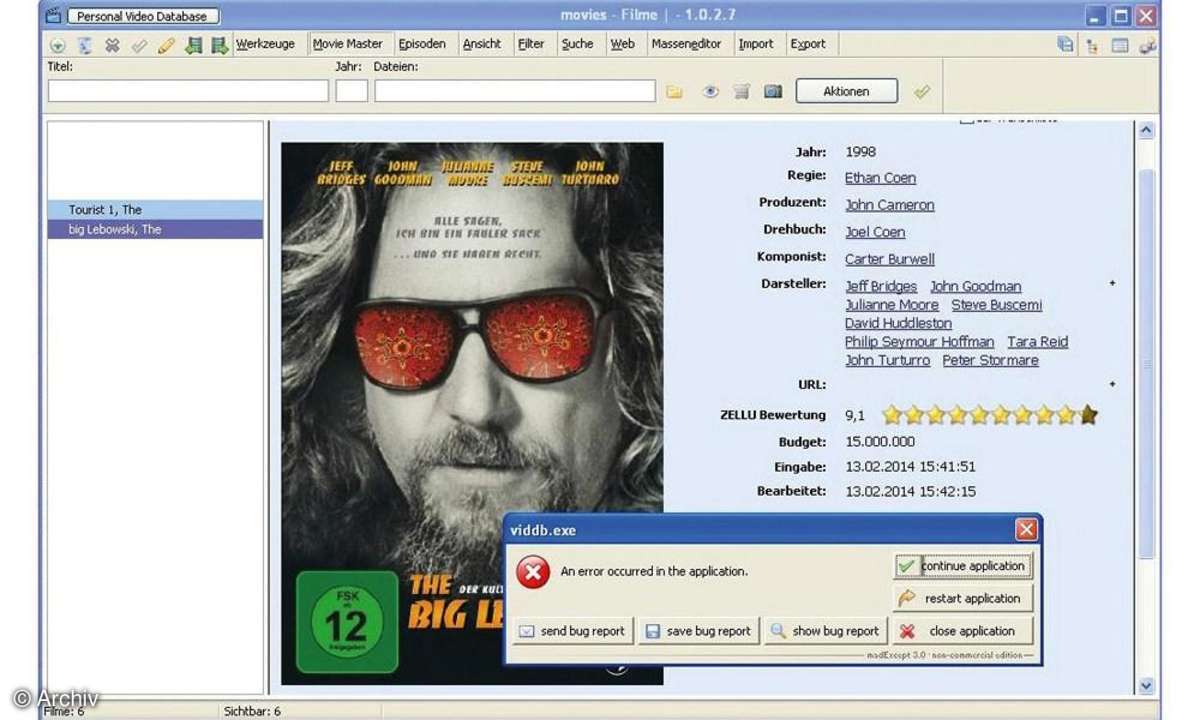1200x720 pixels.
Task: Expand the plus sign next to Darsteller
Action: click(x=1112, y=284)
